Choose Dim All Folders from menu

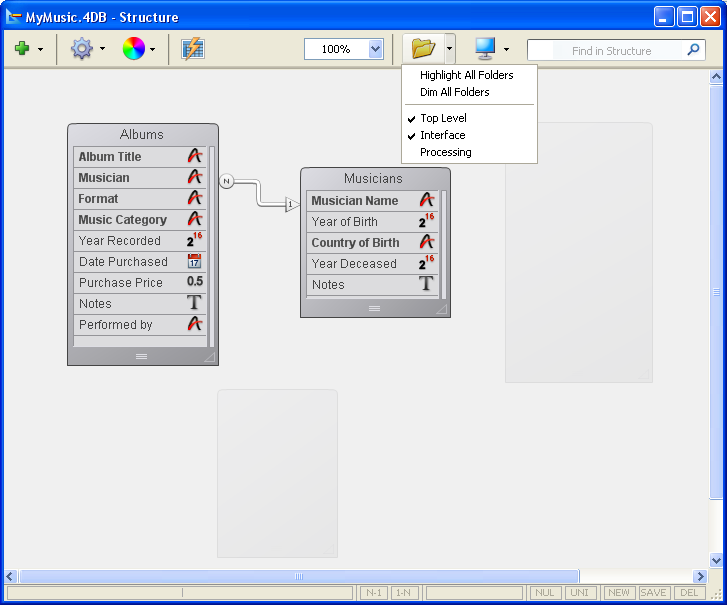454,92
